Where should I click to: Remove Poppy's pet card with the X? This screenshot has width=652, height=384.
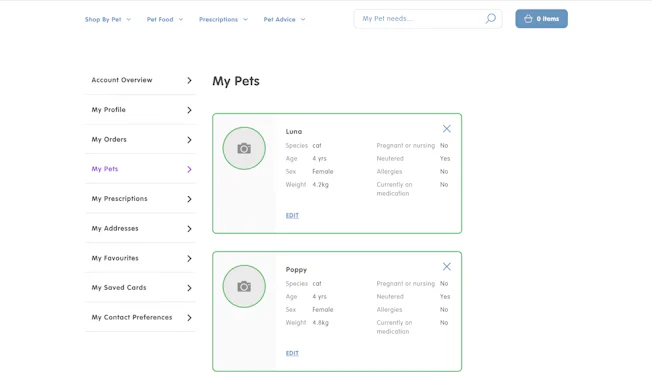tap(447, 267)
